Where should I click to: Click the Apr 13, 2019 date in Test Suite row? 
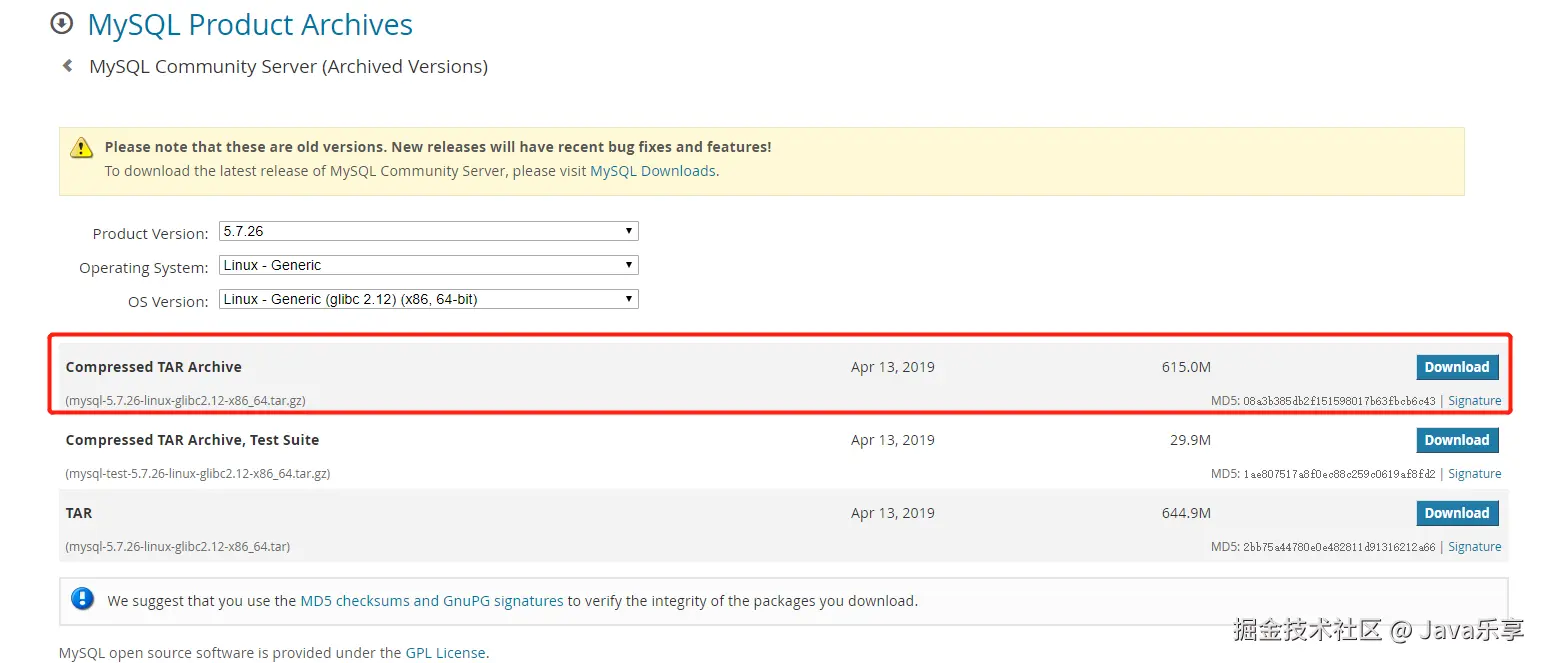pos(893,440)
